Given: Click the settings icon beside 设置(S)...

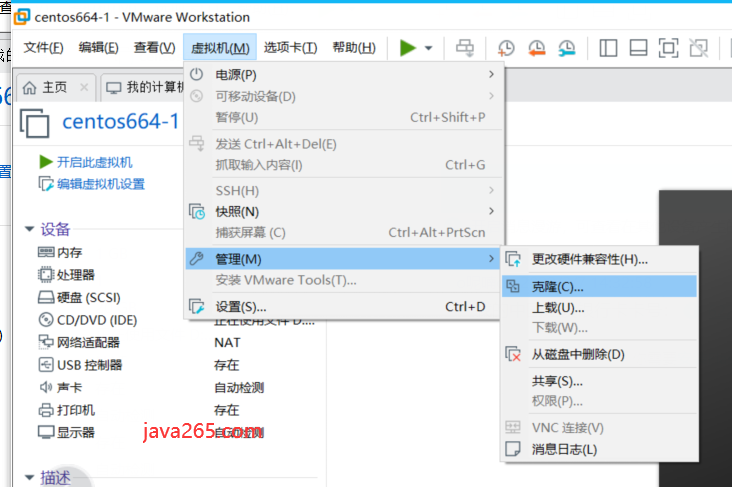Looking at the screenshot, I should [x=197, y=306].
